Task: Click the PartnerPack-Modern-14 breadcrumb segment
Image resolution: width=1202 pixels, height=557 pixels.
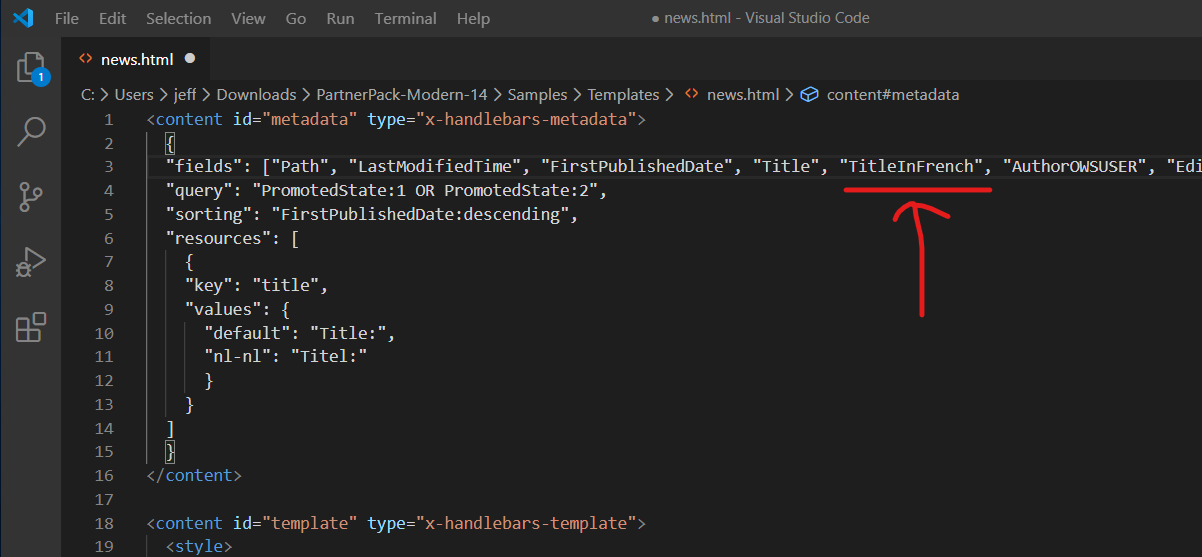Action: (x=401, y=95)
